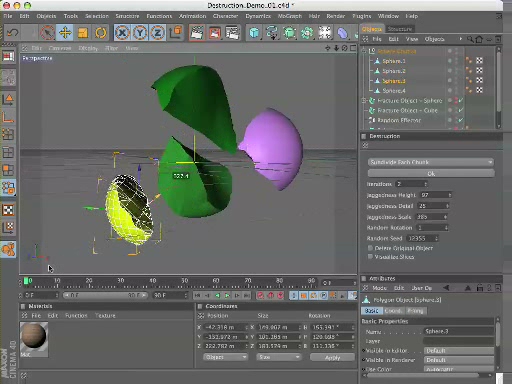Toggle X axis lock
Image resolution: width=512 pixels, height=384 pixels.
point(122,33)
